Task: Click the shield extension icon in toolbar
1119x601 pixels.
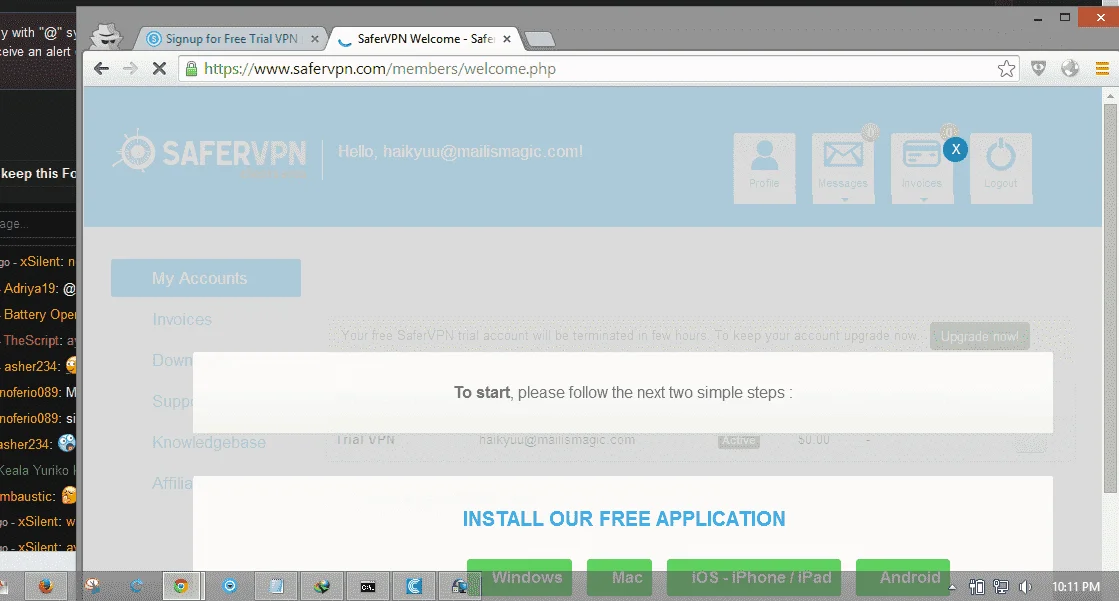Action: (1038, 69)
